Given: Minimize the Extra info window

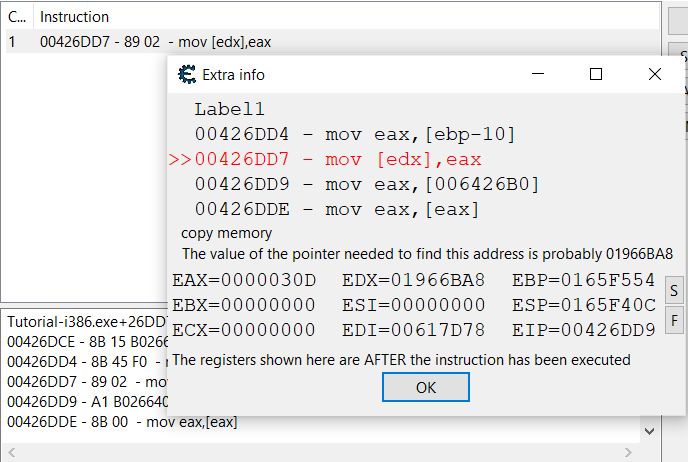Looking at the screenshot, I should click(537, 74).
